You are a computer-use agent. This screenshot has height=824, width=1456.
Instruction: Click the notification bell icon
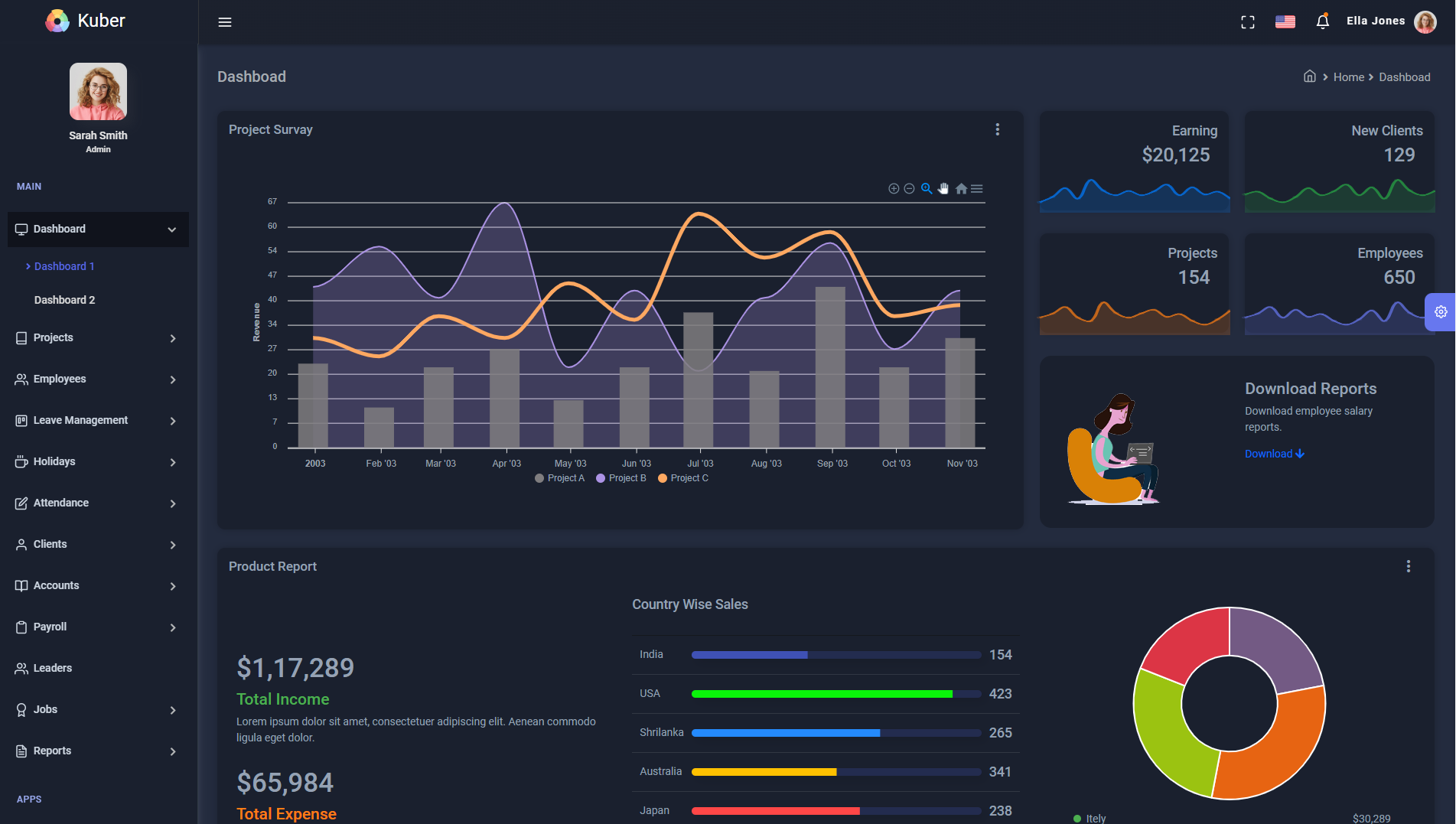click(1322, 21)
